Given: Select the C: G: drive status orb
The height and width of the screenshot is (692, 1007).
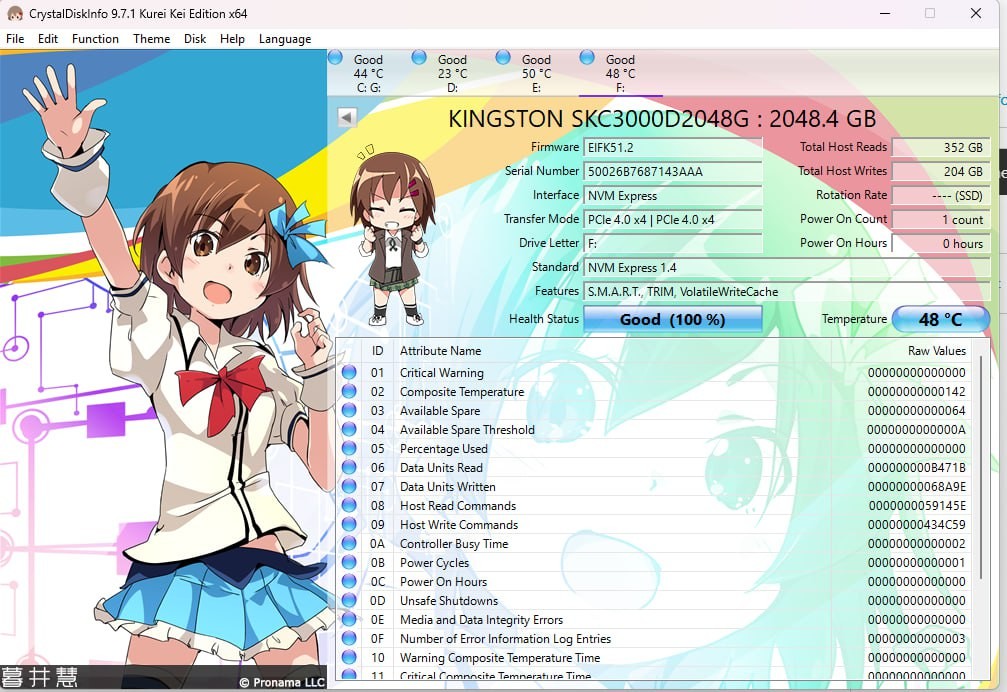Looking at the screenshot, I should 335,58.
